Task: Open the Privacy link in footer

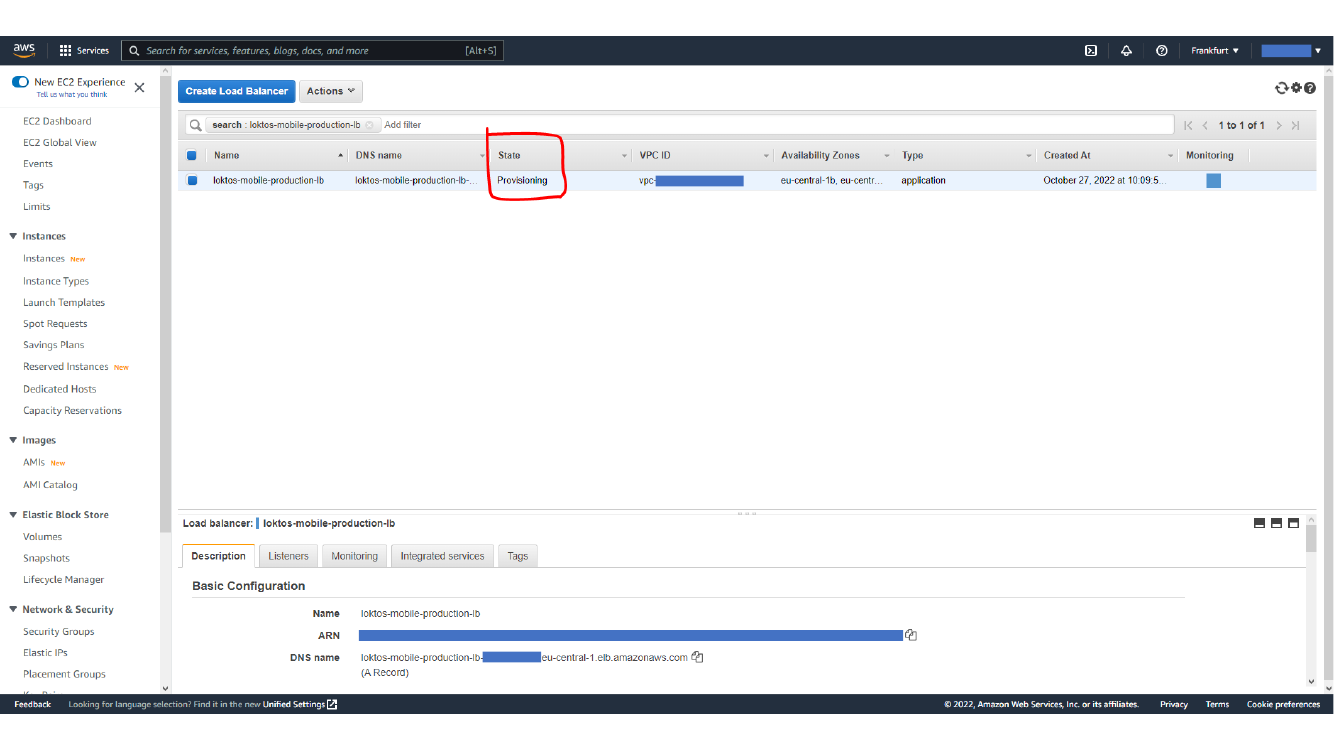Action: pyautogui.click(x=1173, y=704)
